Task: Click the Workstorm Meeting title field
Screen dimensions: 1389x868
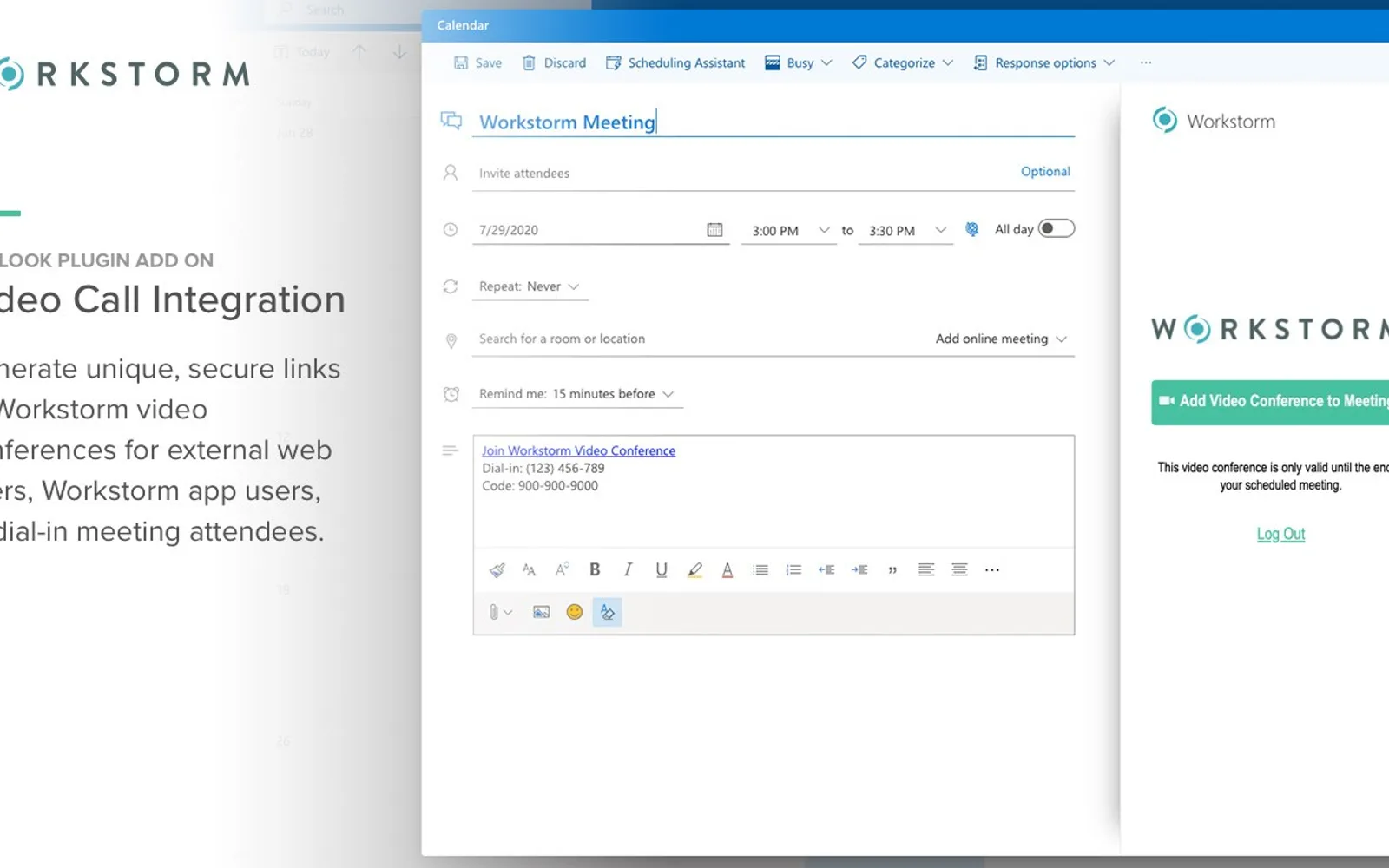Action: point(773,122)
